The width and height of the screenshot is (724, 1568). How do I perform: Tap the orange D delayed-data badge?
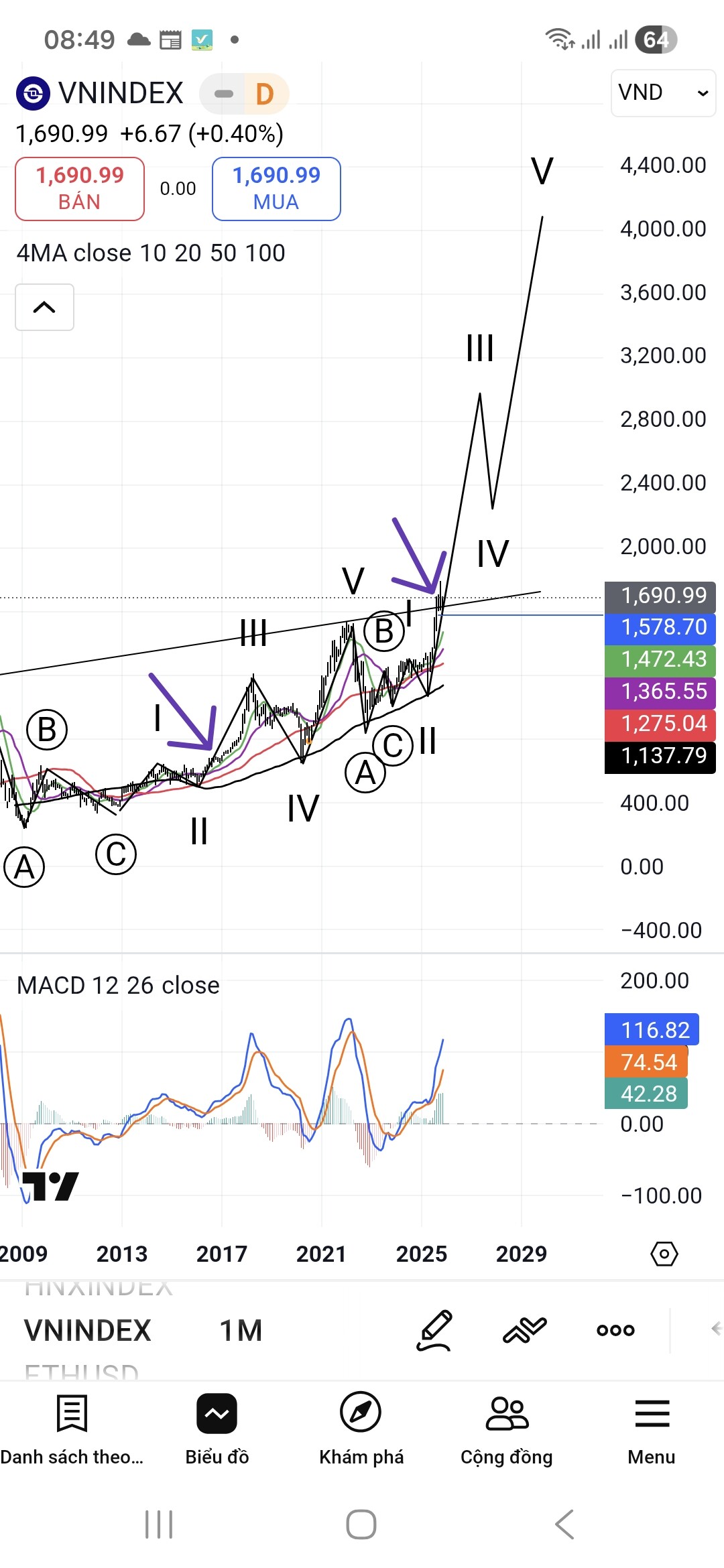(x=265, y=94)
